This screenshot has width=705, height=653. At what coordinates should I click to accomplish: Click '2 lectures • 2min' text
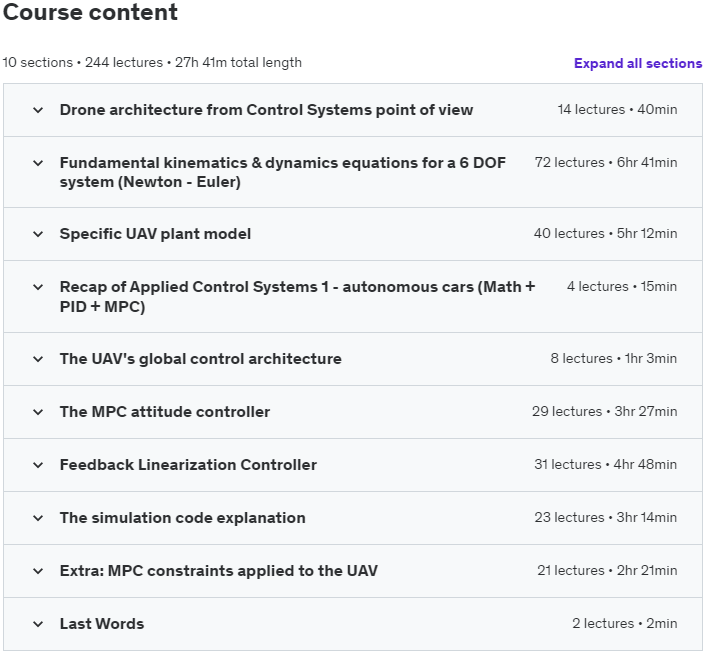(x=625, y=624)
